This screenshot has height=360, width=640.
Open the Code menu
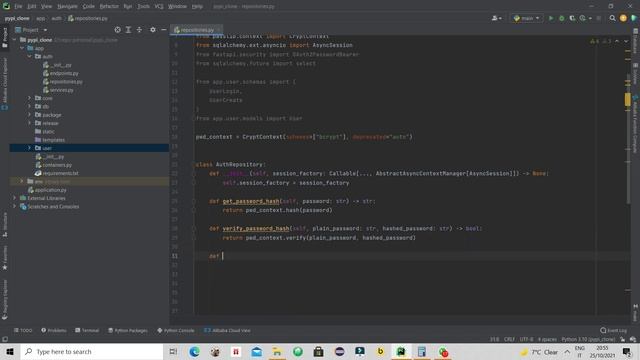pyautogui.click(x=88, y=6)
